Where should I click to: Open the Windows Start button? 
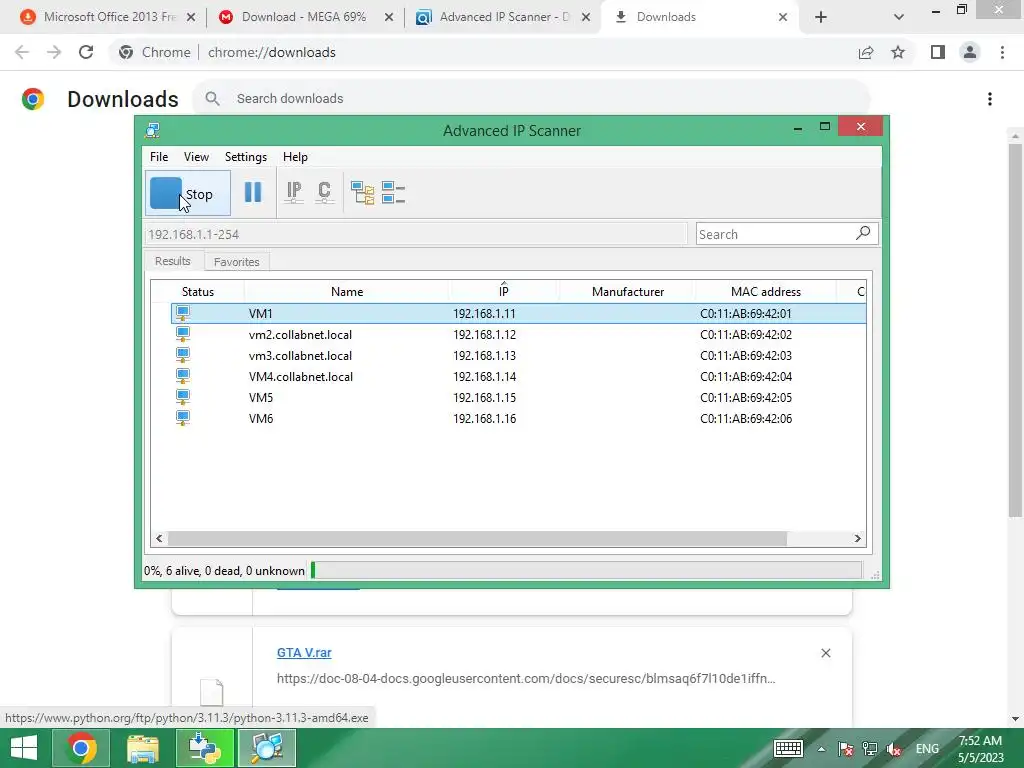[x=24, y=748]
